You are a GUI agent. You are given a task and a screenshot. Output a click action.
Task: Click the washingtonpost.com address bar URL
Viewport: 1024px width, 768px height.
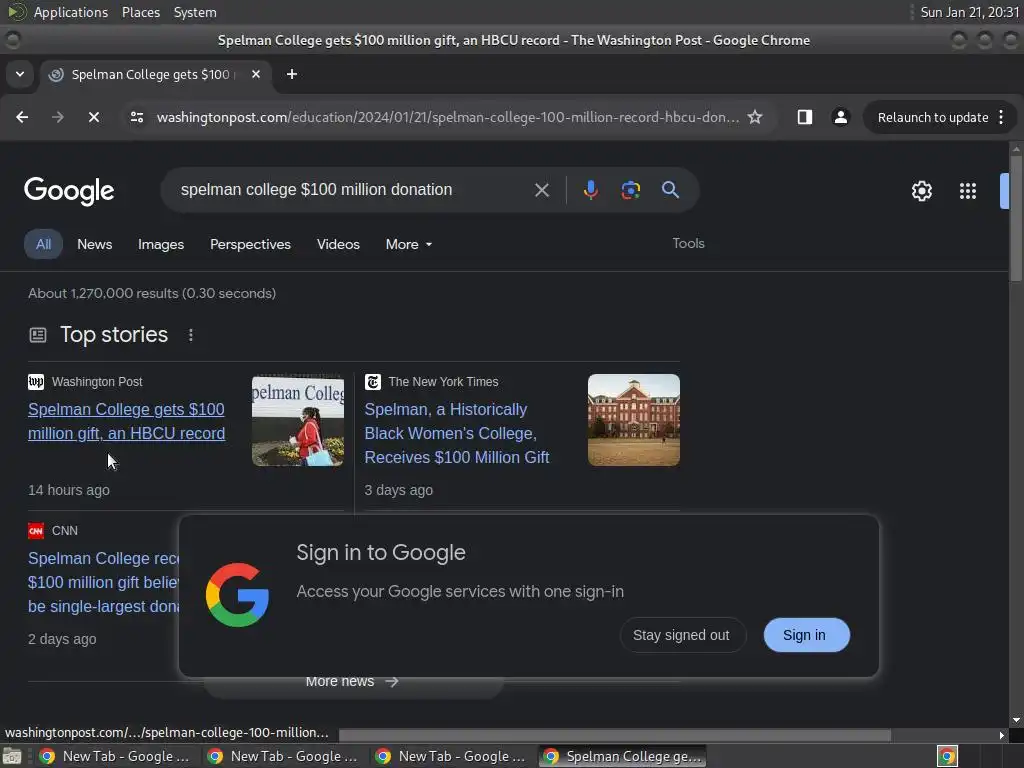(448, 118)
